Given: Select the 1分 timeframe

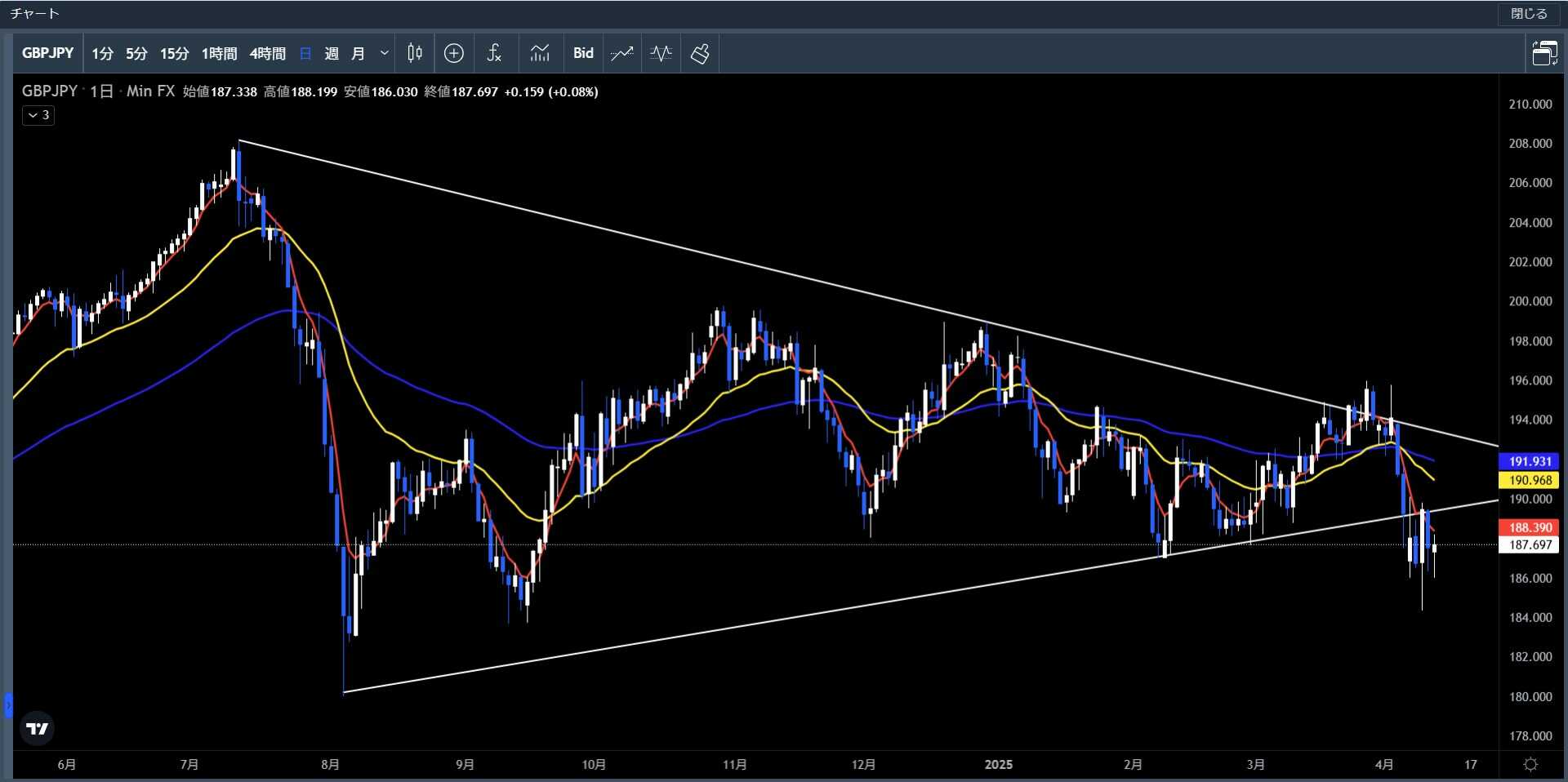Looking at the screenshot, I should 102,53.
